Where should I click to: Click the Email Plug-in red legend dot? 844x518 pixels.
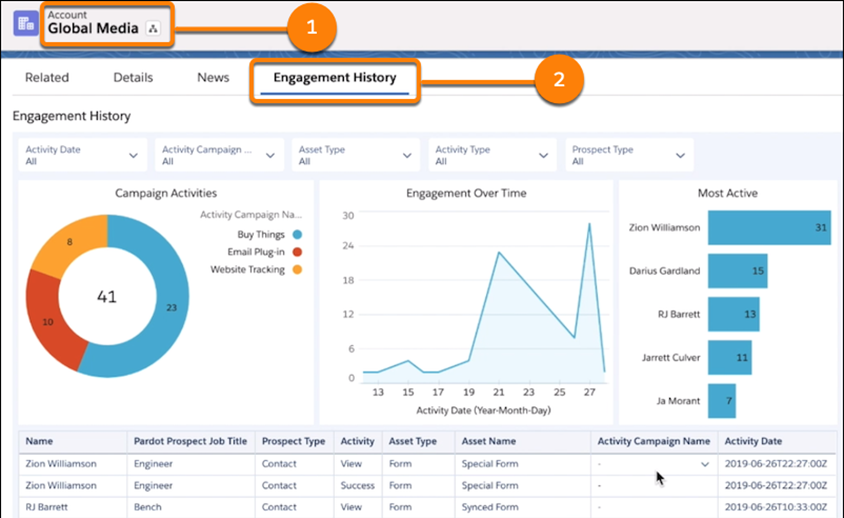point(298,252)
